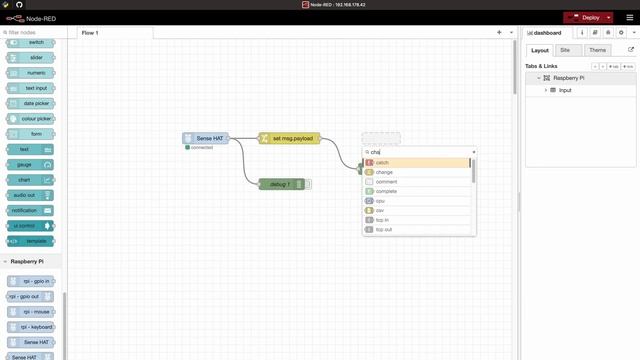
Task: Choose comment in the quick-add list
Action: click(x=417, y=182)
